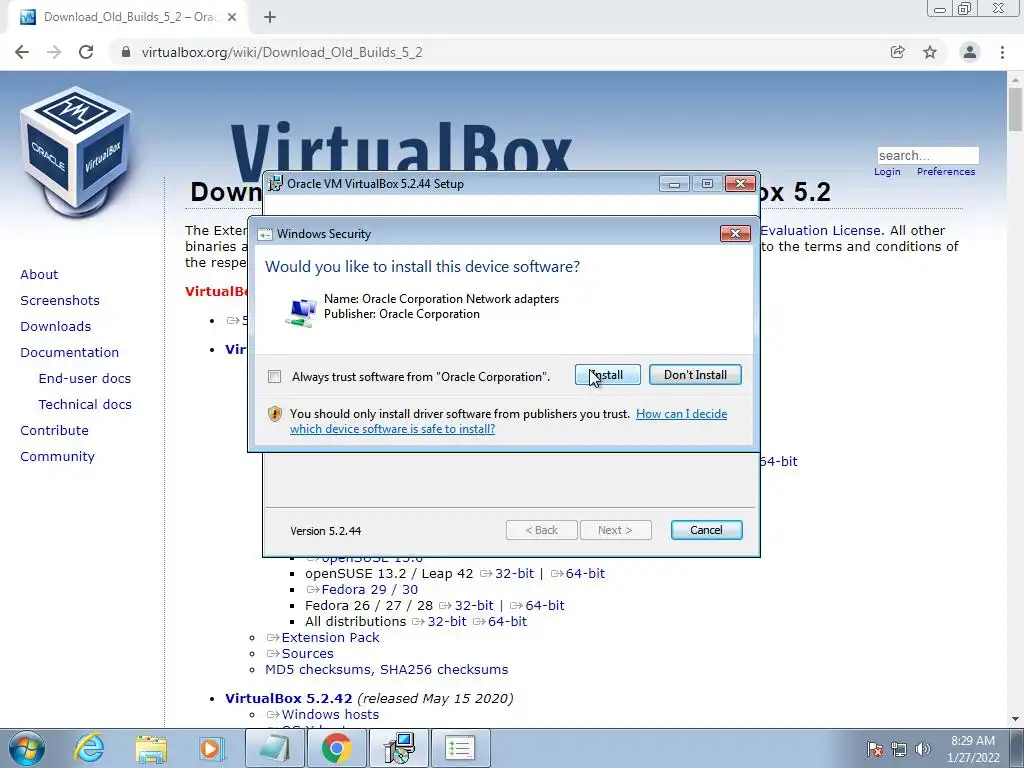Open Internet Explorer from taskbar
Viewport: 1024px width, 768px height.
[x=89, y=748]
